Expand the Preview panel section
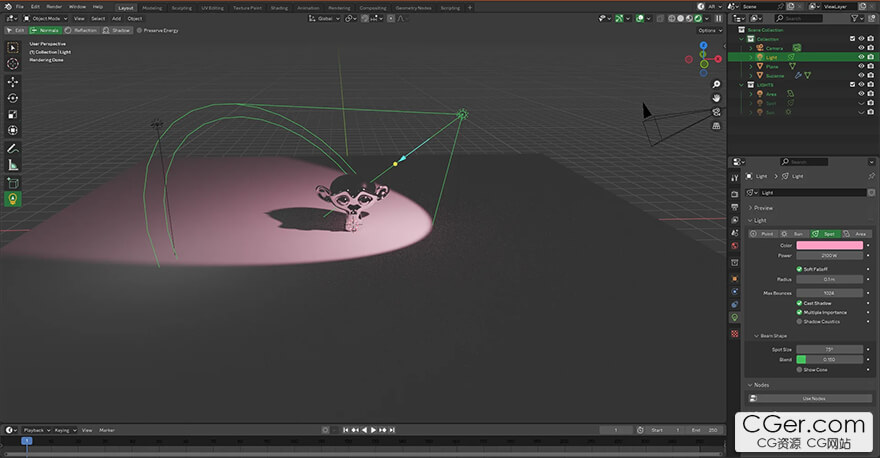Image resolution: width=880 pixels, height=458 pixels. (763, 208)
